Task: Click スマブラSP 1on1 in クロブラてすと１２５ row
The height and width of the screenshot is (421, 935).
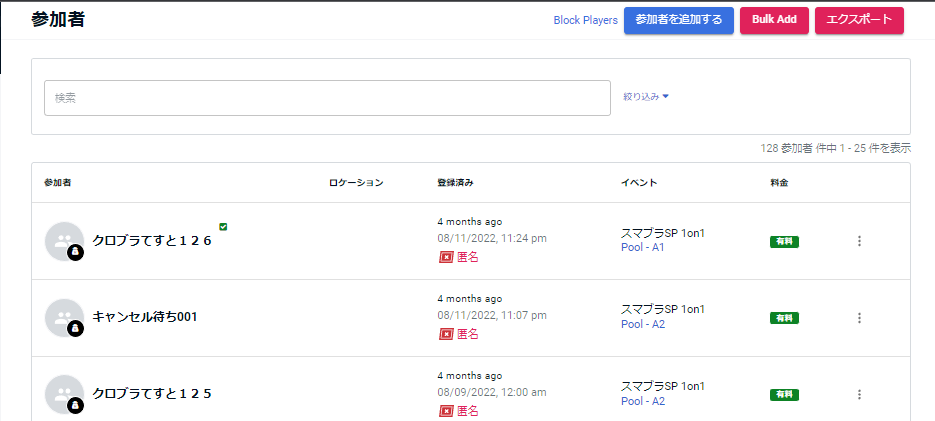Action: tap(663, 386)
